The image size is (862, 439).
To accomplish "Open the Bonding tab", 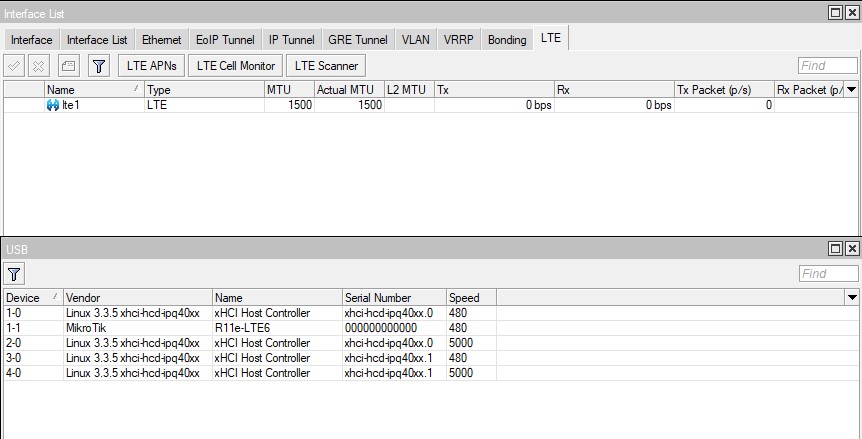I will pyautogui.click(x=507, y=40).
